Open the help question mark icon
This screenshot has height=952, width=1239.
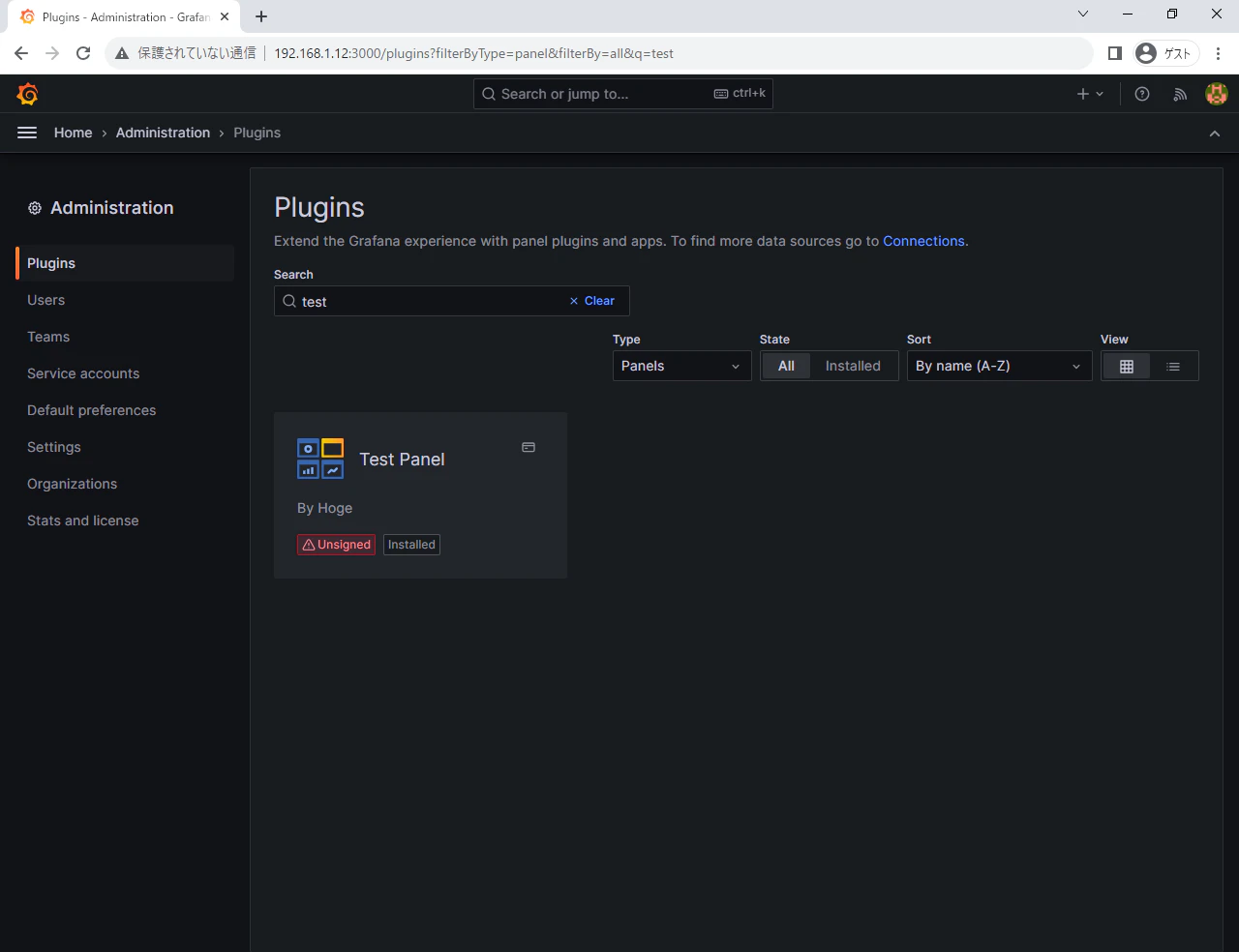(x=1142, y=94)
